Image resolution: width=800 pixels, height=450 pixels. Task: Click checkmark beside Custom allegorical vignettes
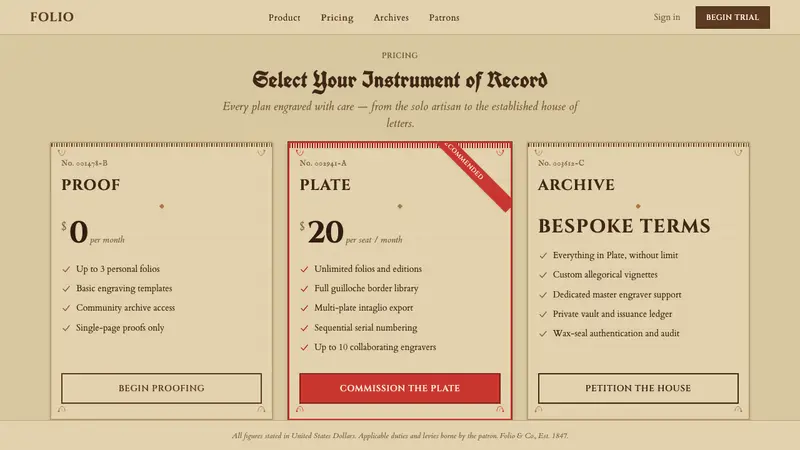click(543, 275)
